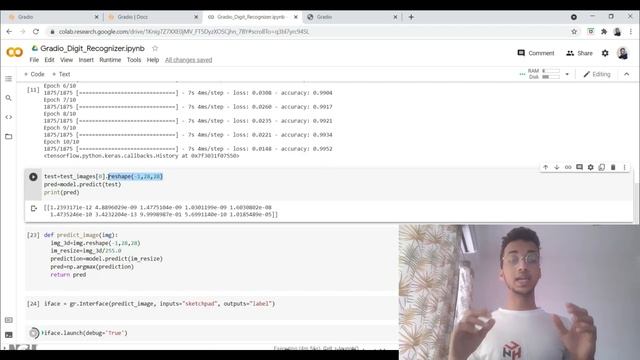Click the pred=model.predict(test) code line
The image size is (640, 360).
82,184
